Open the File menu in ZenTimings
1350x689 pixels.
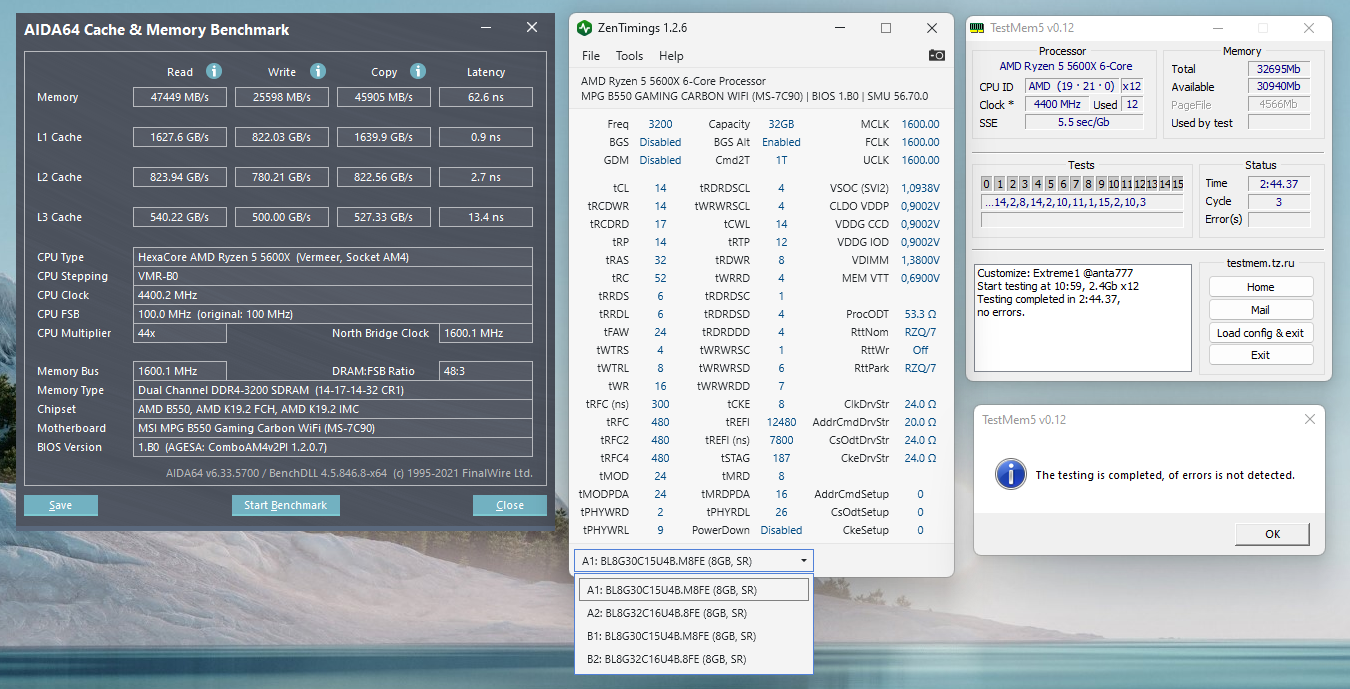point(591,56)
